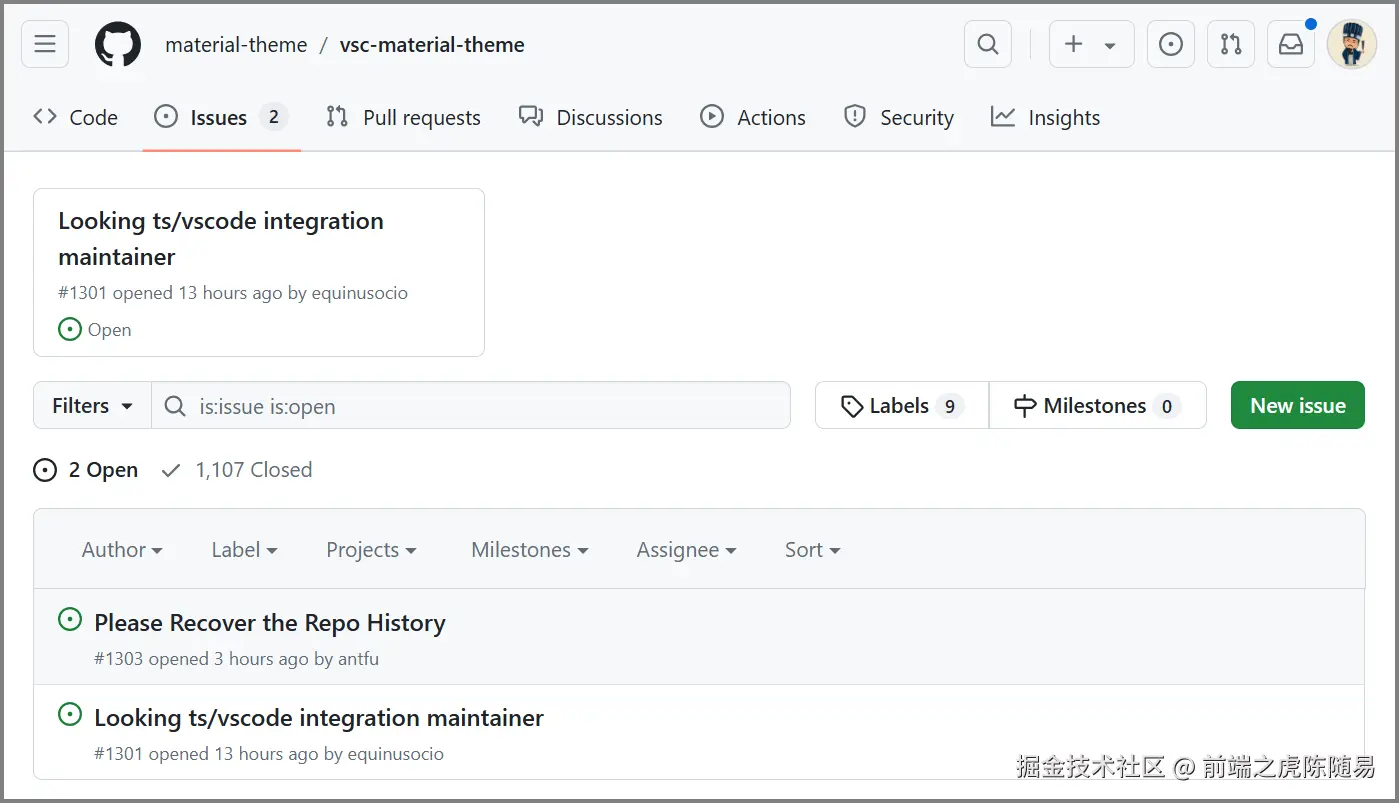Open the hamburger navigation menu
Image resolution: width=1399 pixels, height=803 pixels.
click(x=45, y=45)
